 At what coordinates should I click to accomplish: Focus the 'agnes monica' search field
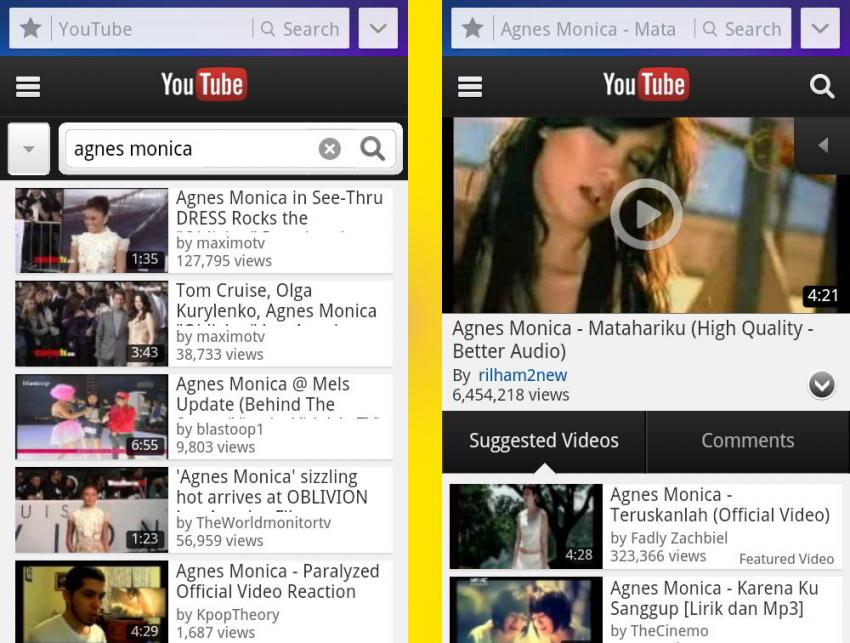(x=192, y=149)
